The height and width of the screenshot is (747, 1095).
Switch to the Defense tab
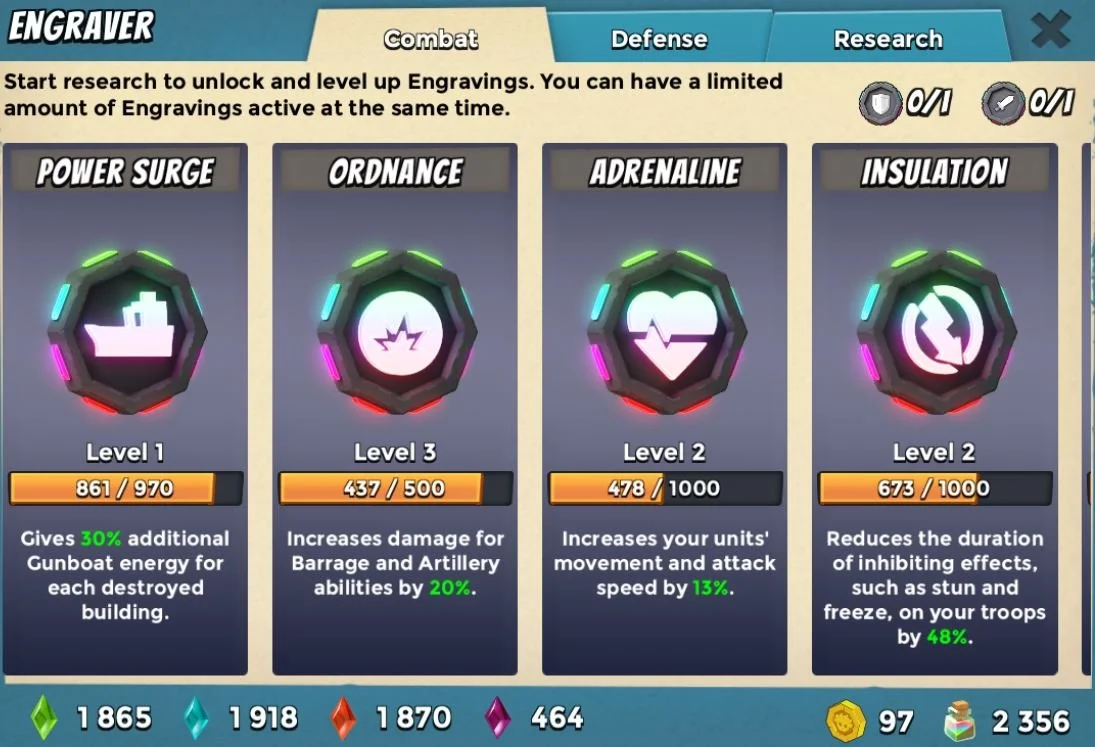pyautogui.click(x=659, y=38)
